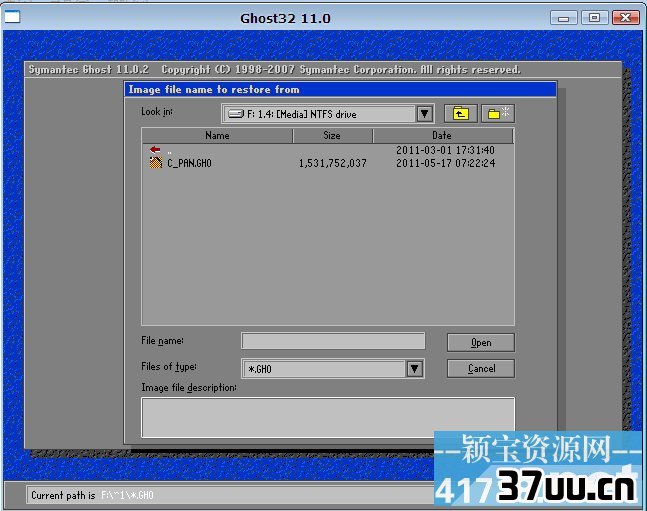647x511 pixels.
Task: Click the Open button
Action: click(x=481, y=343)
